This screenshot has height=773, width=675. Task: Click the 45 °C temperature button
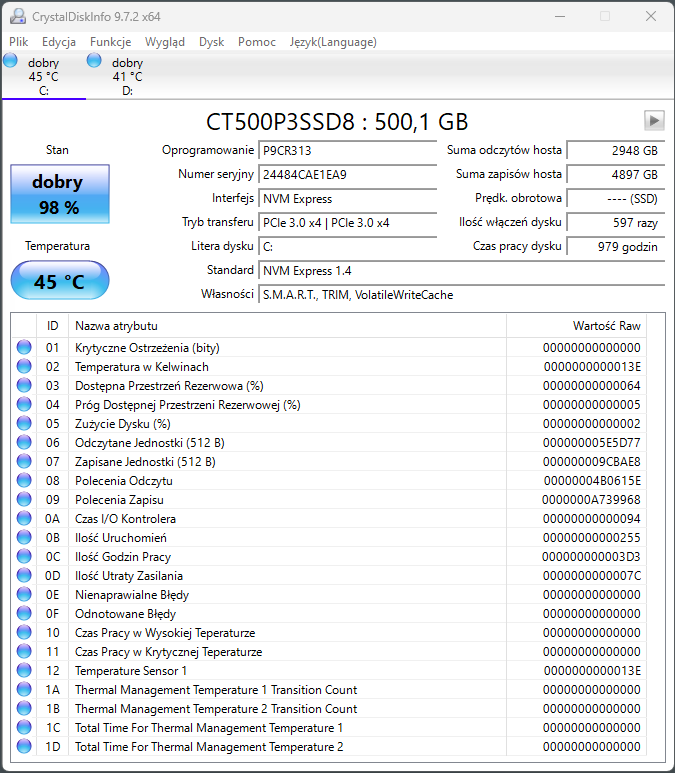pyautogui.click(x=59, y=281)
